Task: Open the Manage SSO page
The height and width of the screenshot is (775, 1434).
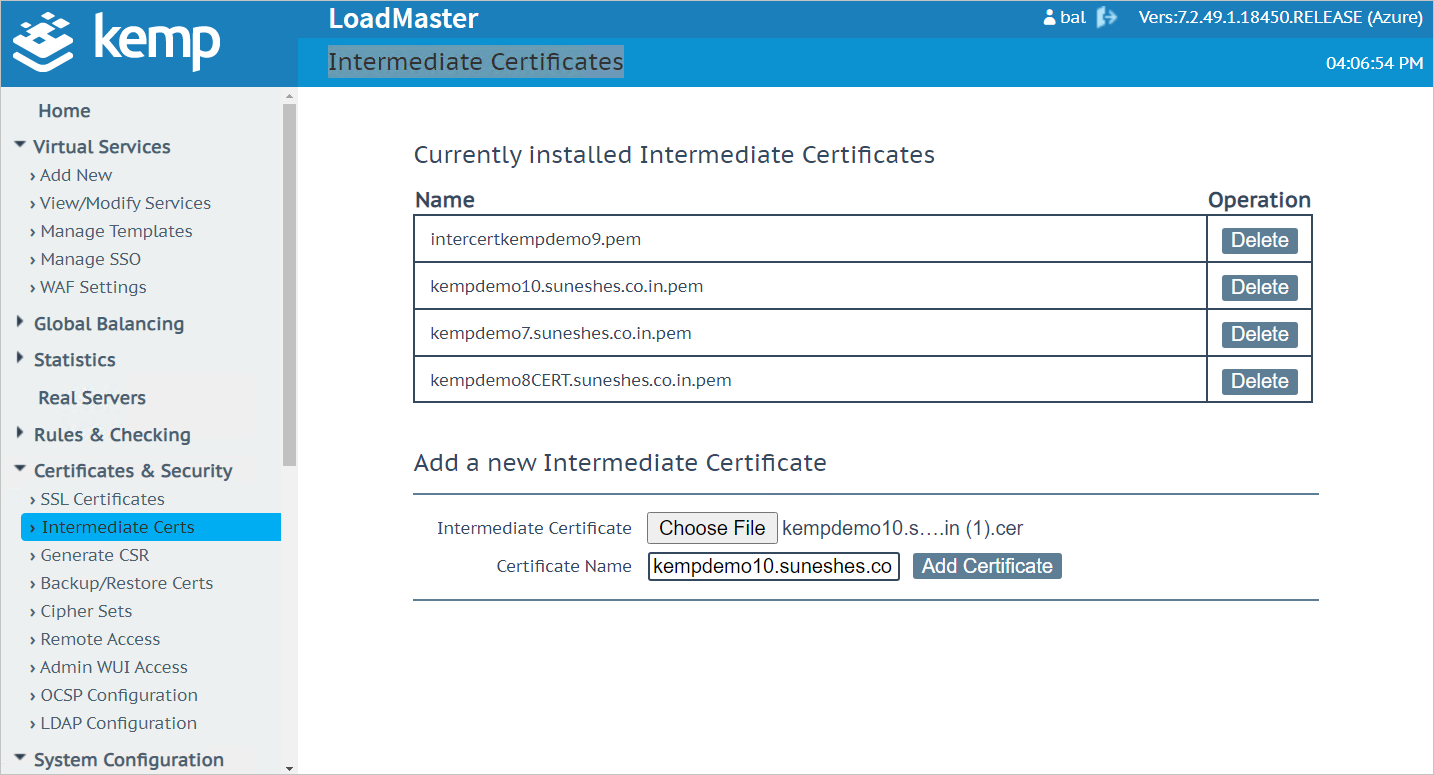Action: coord(90,258)
